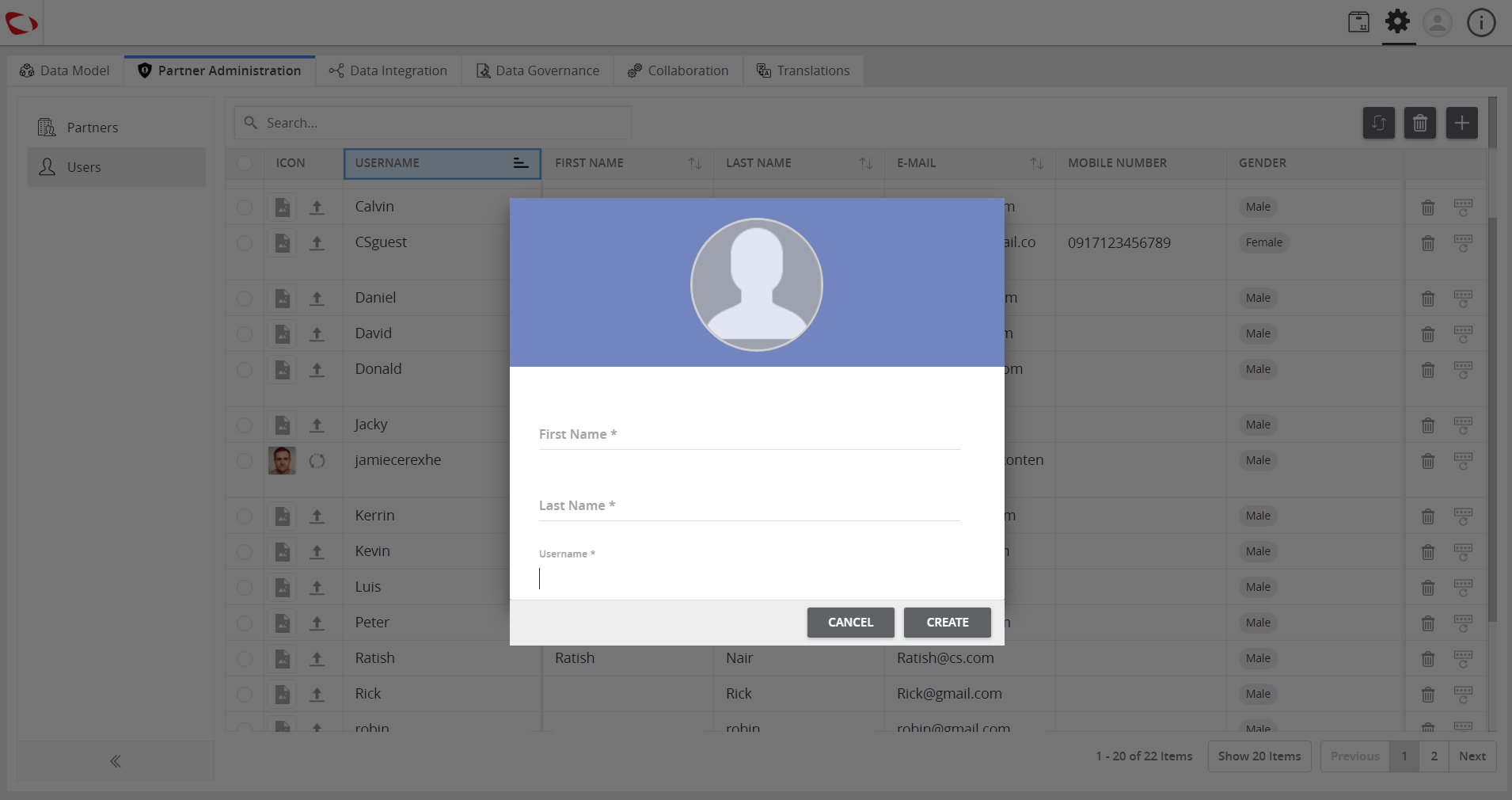Viewport: 1512px width, 800px height.
Task: Delete the Peter user via trash icon
Action: [1428, 623]
